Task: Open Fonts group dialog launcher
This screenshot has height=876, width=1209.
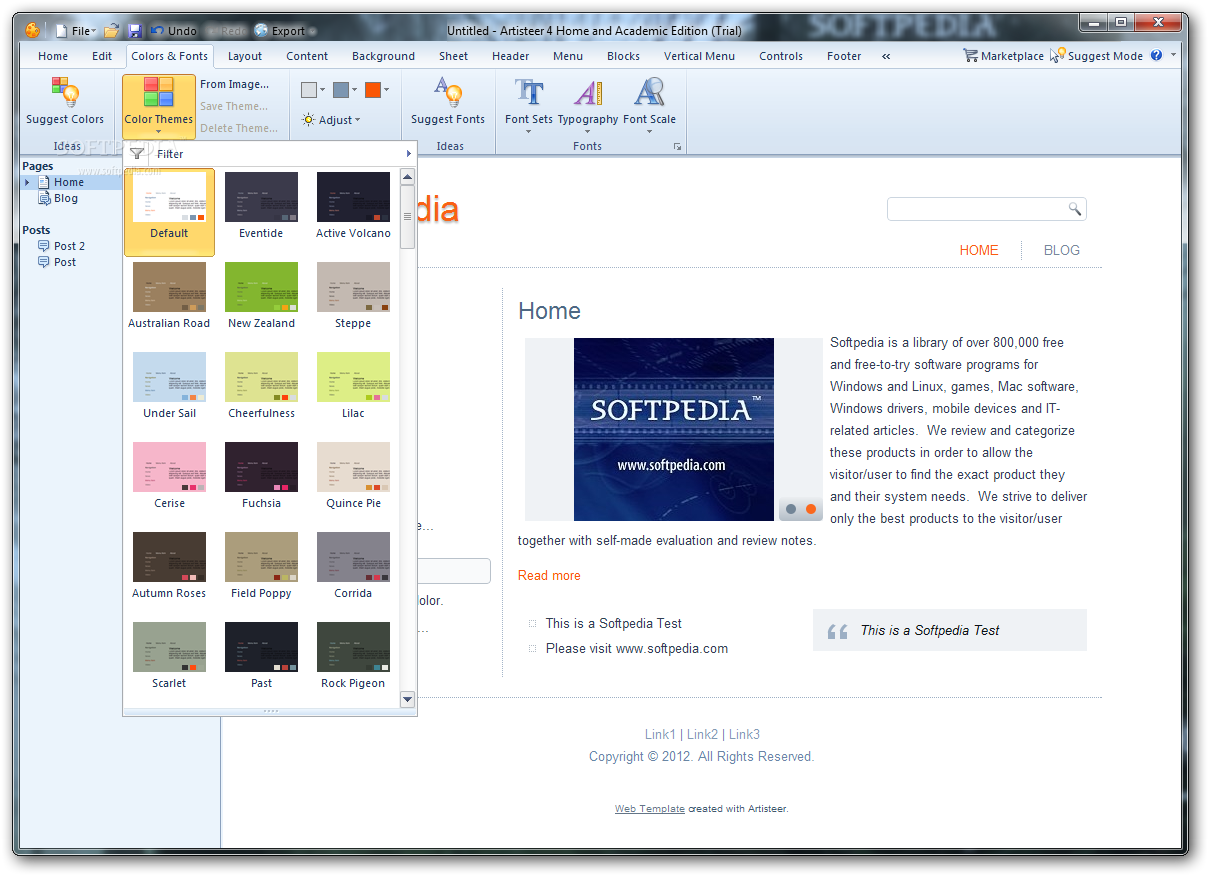Action: (x=677, y=147)
